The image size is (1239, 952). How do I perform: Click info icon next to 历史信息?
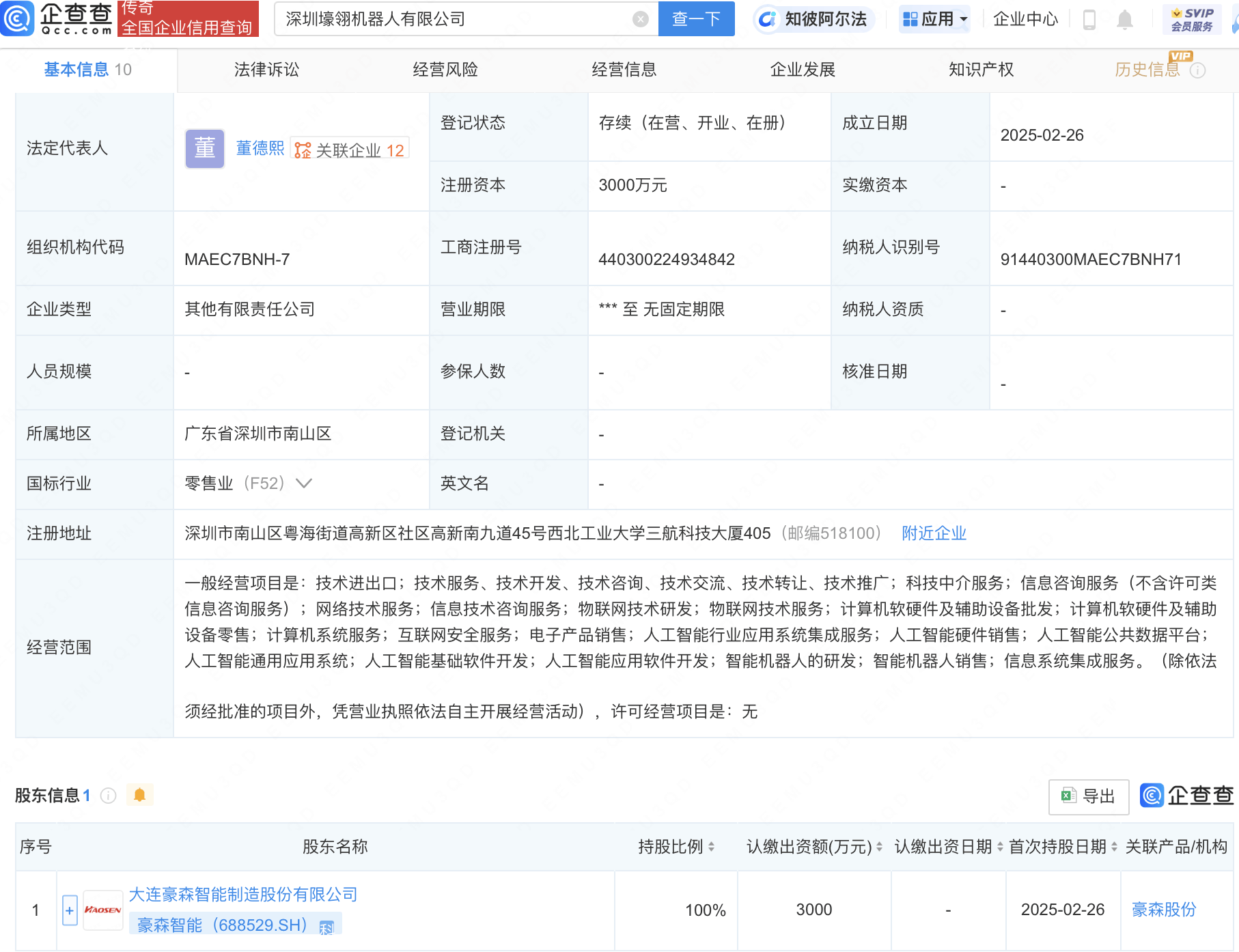[x=1197, y=70]
